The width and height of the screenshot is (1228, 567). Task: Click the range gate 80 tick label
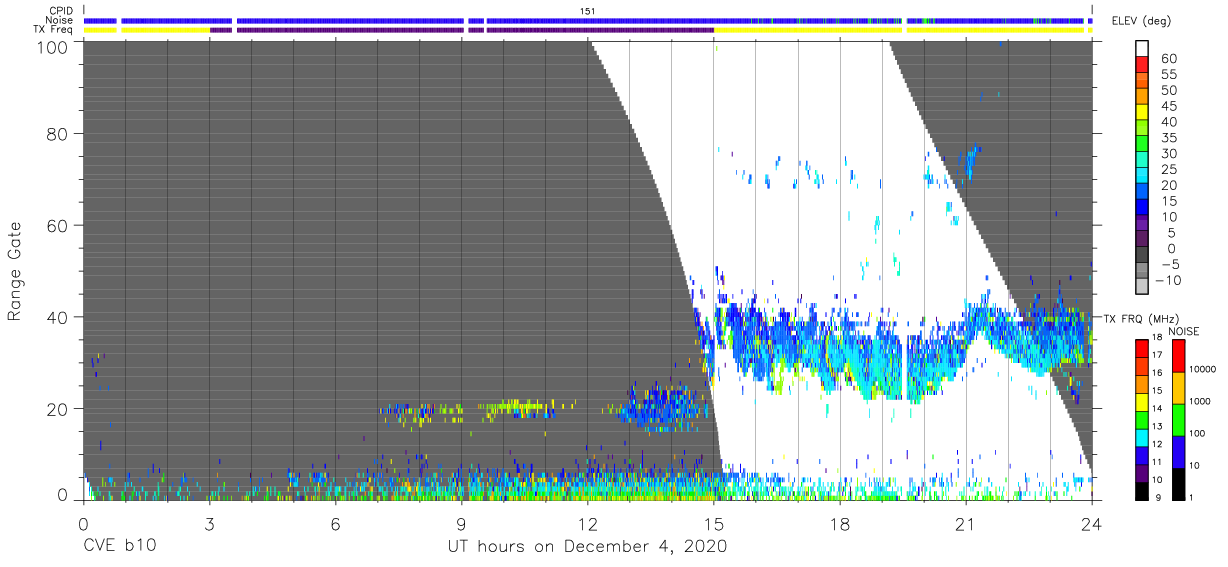59,134
